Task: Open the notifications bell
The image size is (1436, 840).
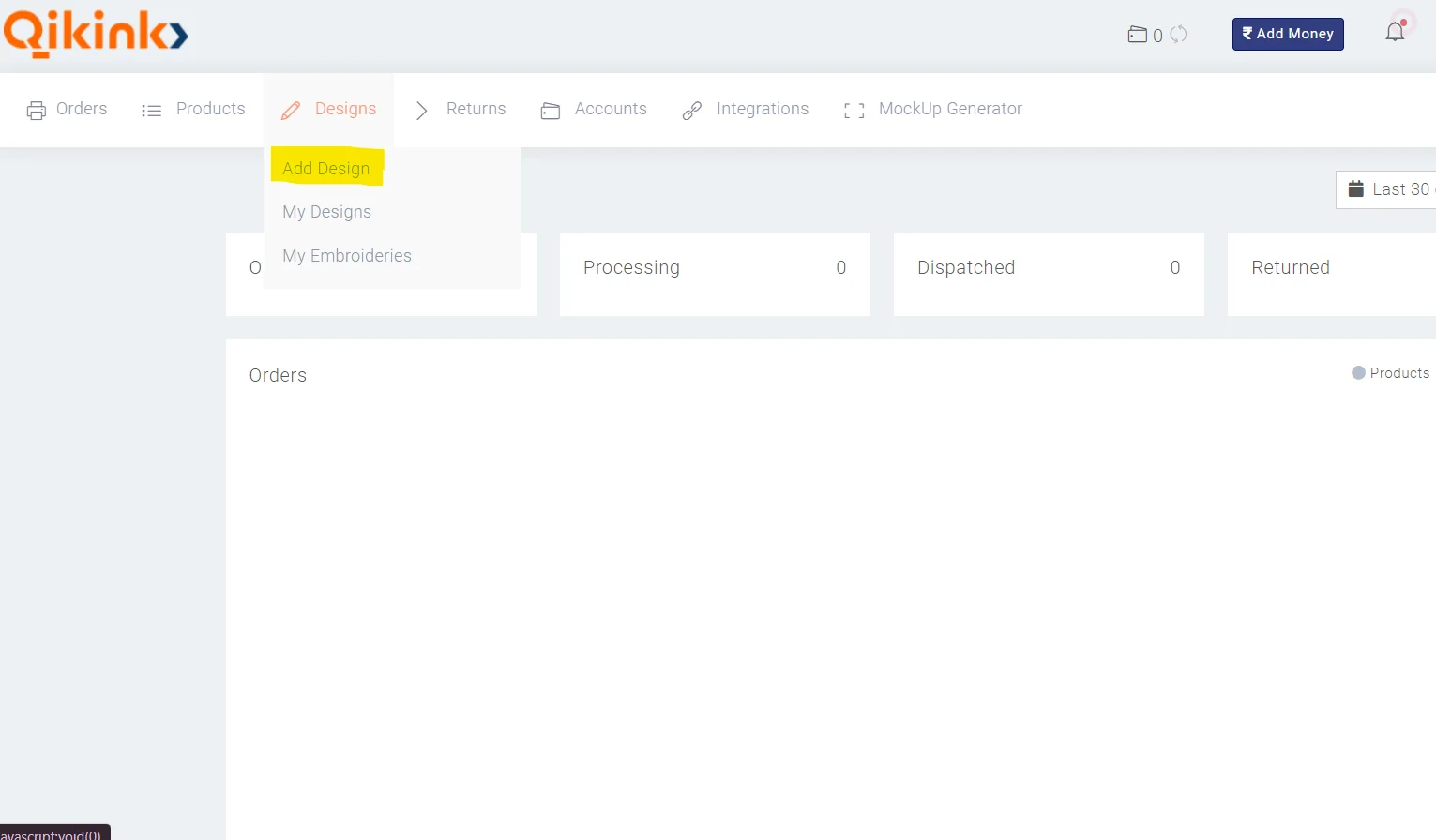Action: [1395, 32]
